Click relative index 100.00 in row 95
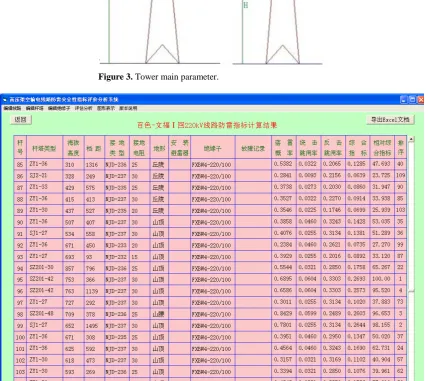 click(382, 279)
